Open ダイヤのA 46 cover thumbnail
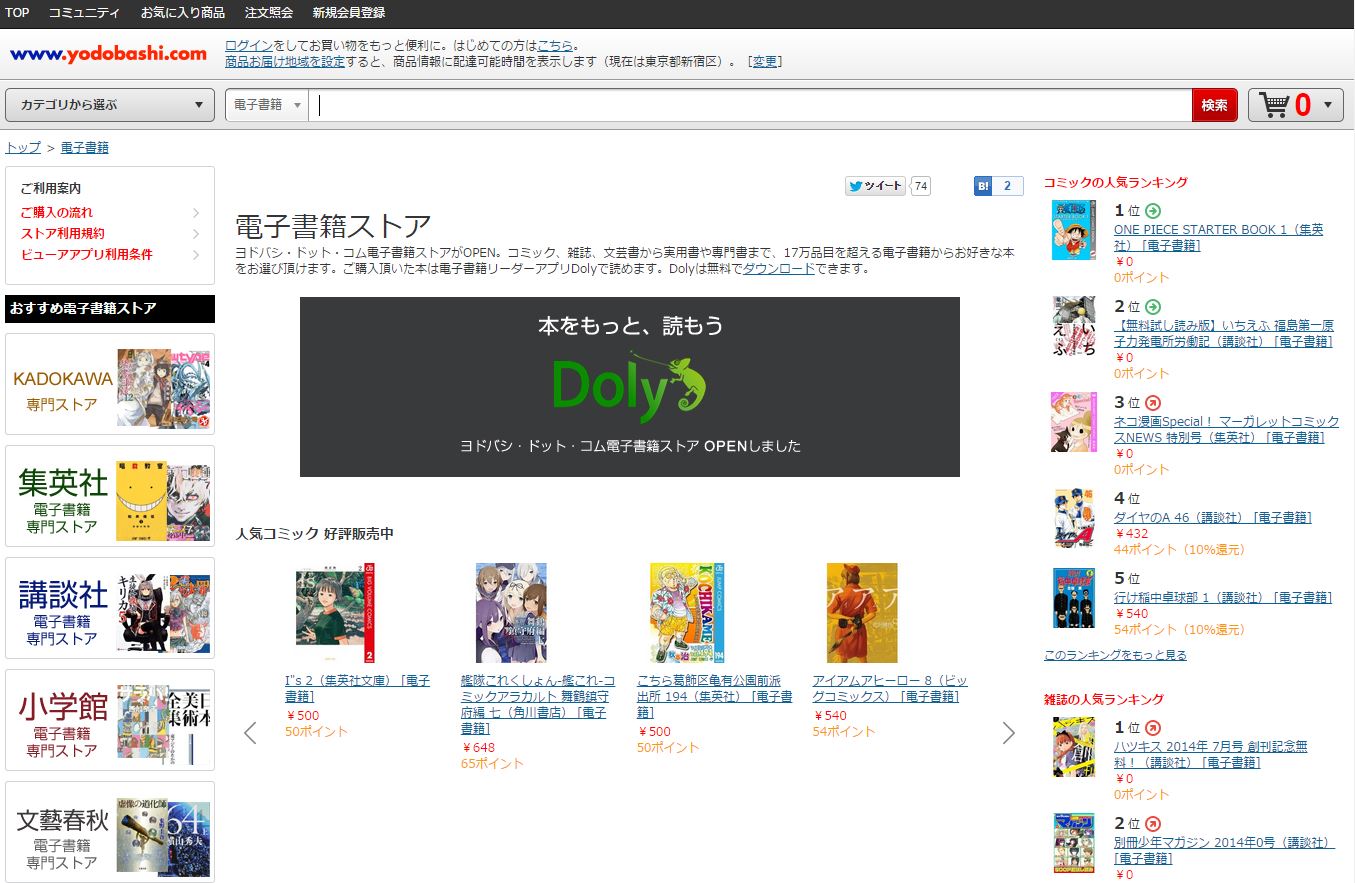Image resolution: width=1355 pixels, height=883 pixels. (x=1073, y=518)
